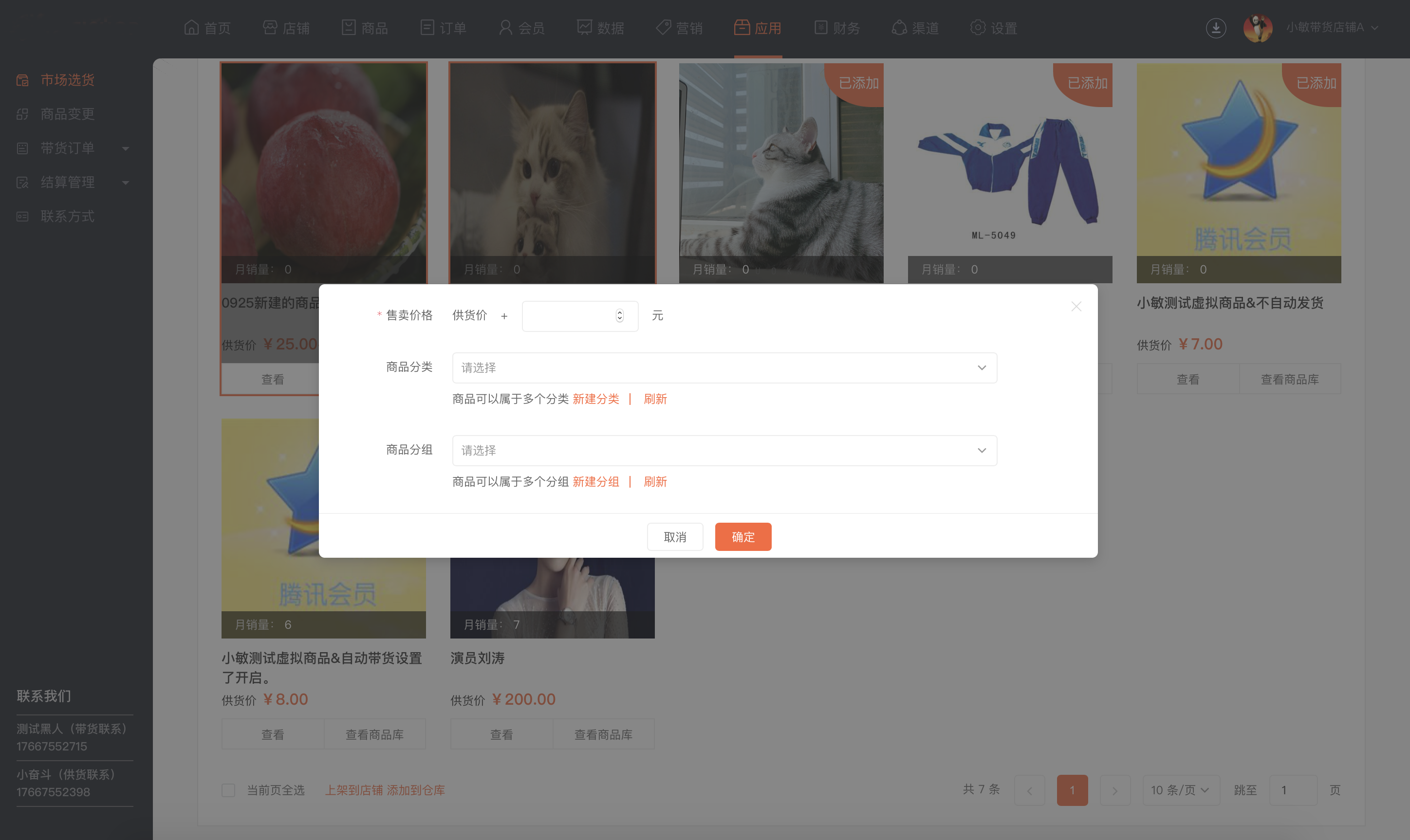This screenshot has width=1410, height=840.
Task: Click 商品变更 icon in left sidebar
Action: (23, 114)
